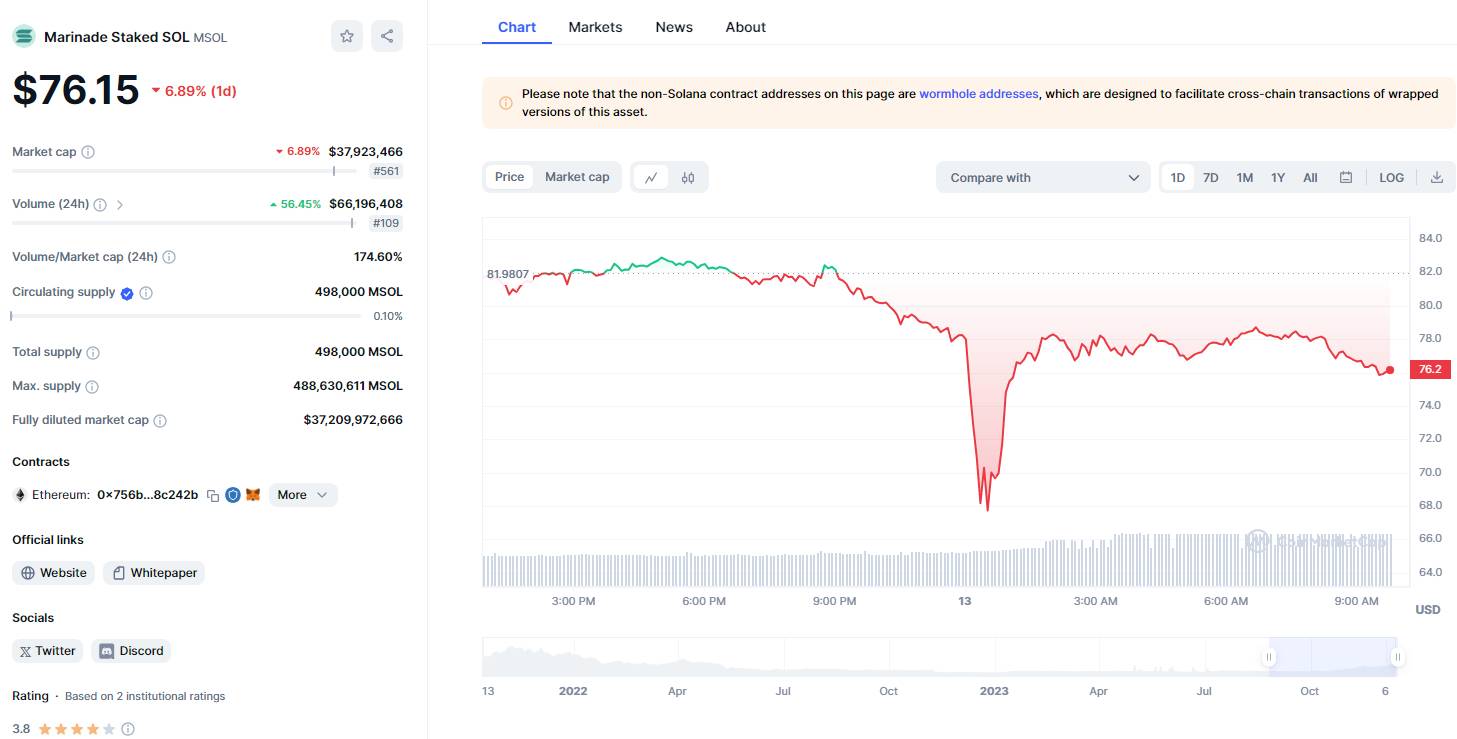Switch to the News tab
Image resolution: width=1457 pixels, height=739 pixels.
(674, 27)
